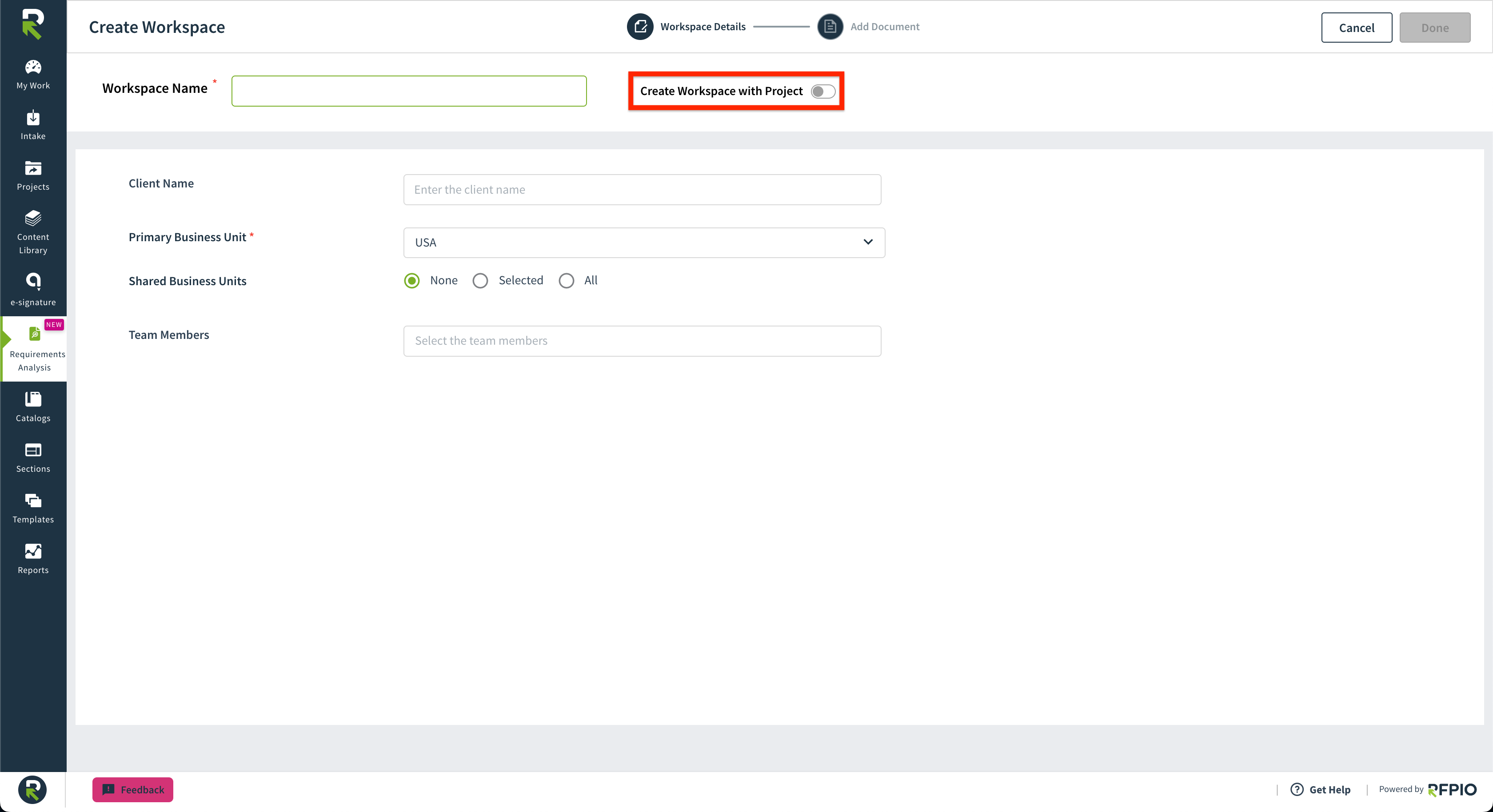Open Reports from the sidebar

33,559
